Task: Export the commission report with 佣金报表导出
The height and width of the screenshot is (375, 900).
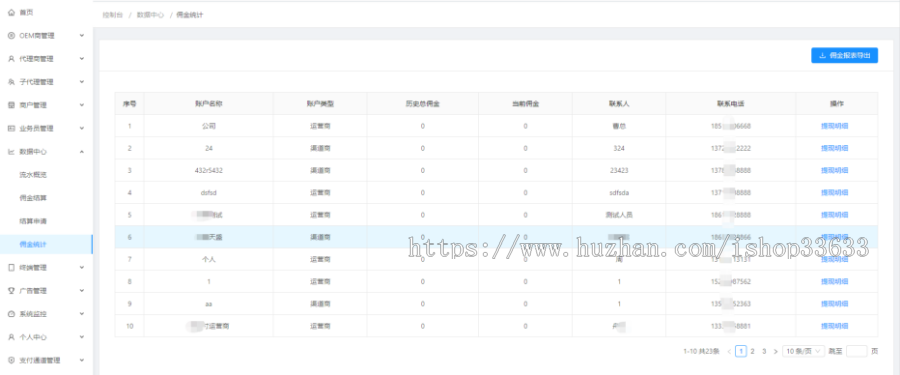Action: (844, 56)
